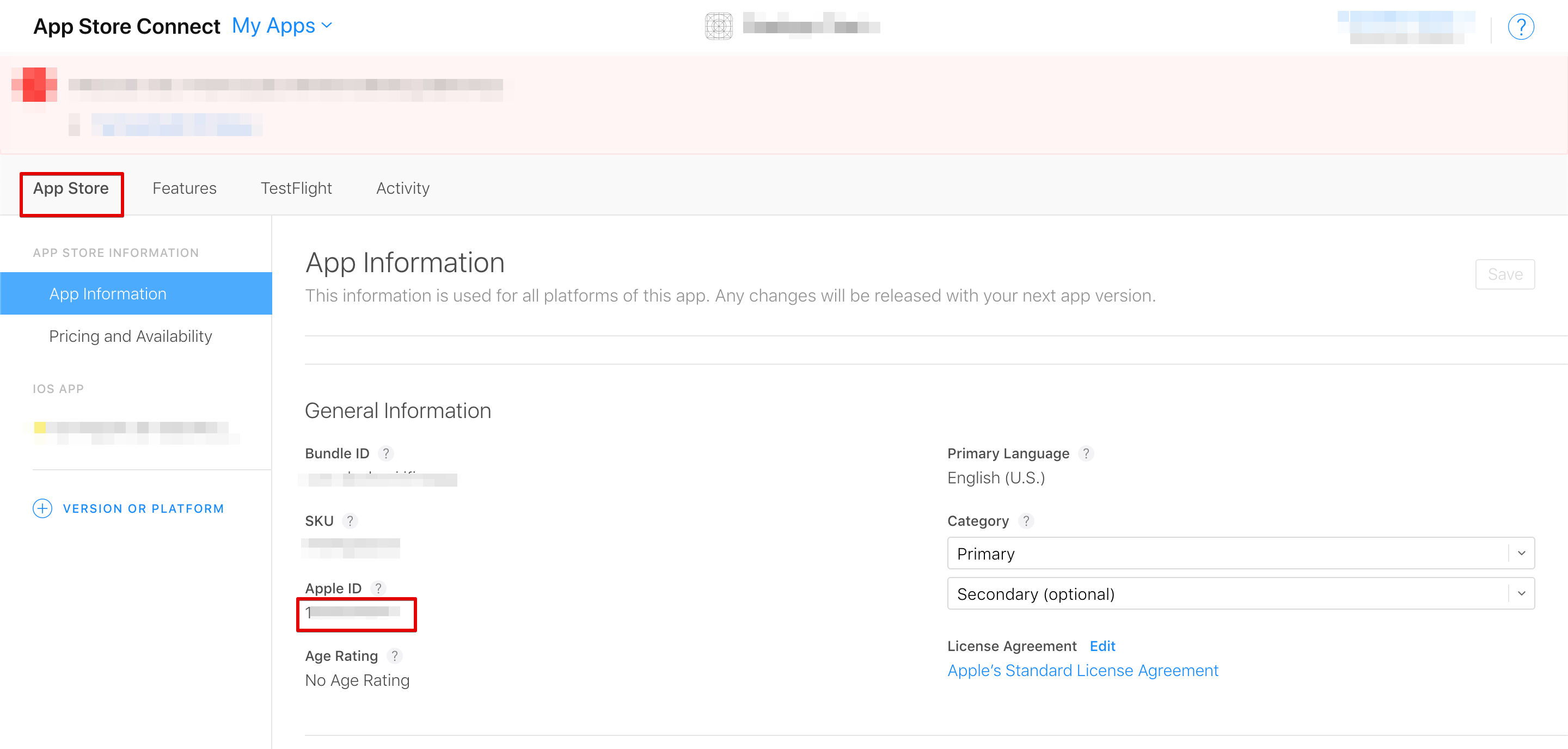This screenshot has height=749, width=1568.
Task: Open the SKU help tooltip
Action: pos(351,521)
